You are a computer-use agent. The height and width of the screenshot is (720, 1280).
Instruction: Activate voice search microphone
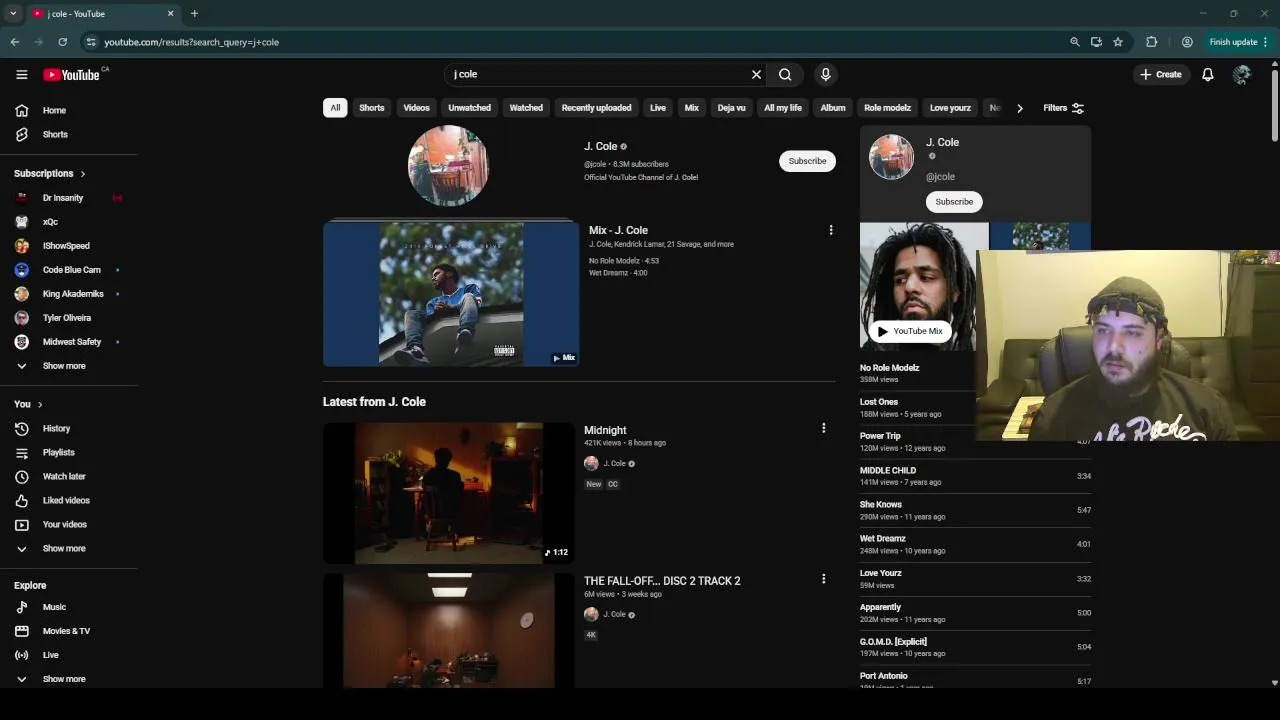point(825,74)
